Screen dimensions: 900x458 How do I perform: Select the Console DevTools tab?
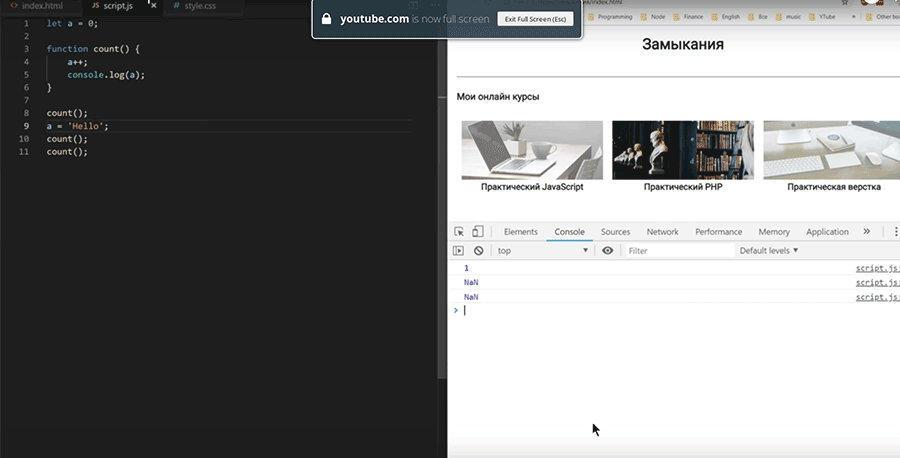[569, 232]
